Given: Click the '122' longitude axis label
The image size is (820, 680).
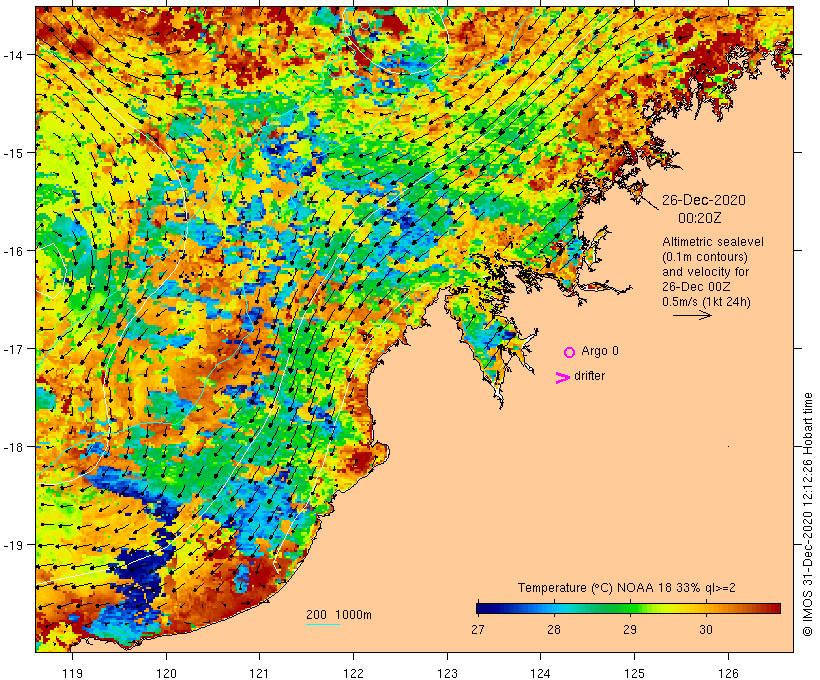Looking at the screenshot, I should 354,673.
